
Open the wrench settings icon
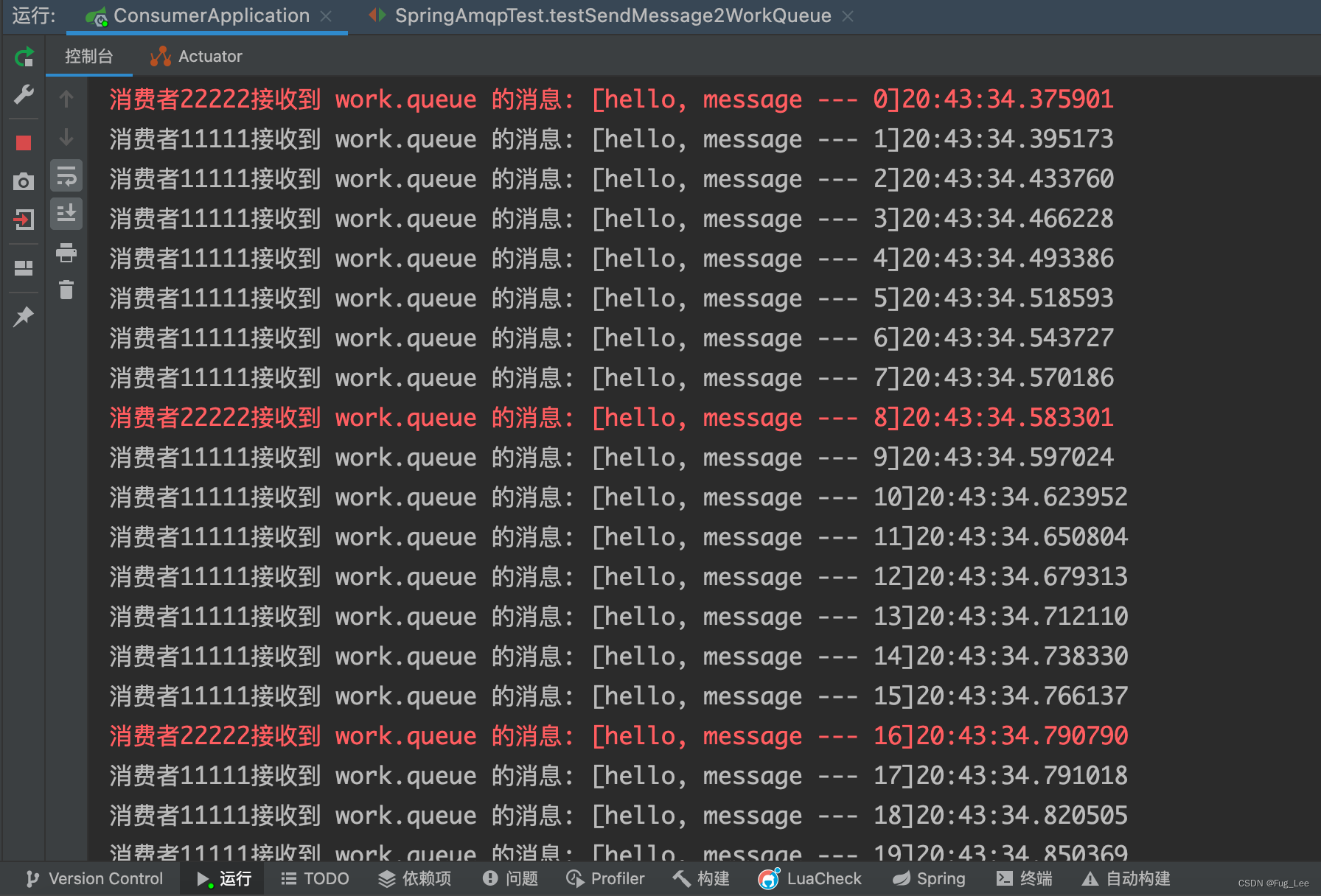pyautogui.click(x=24, y=94)
